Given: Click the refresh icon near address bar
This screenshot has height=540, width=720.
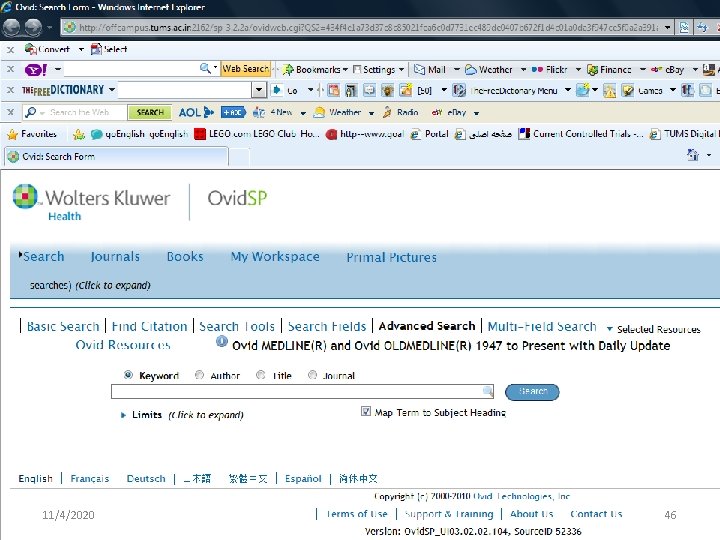Looking at the screenshot, I should point(702,28).
